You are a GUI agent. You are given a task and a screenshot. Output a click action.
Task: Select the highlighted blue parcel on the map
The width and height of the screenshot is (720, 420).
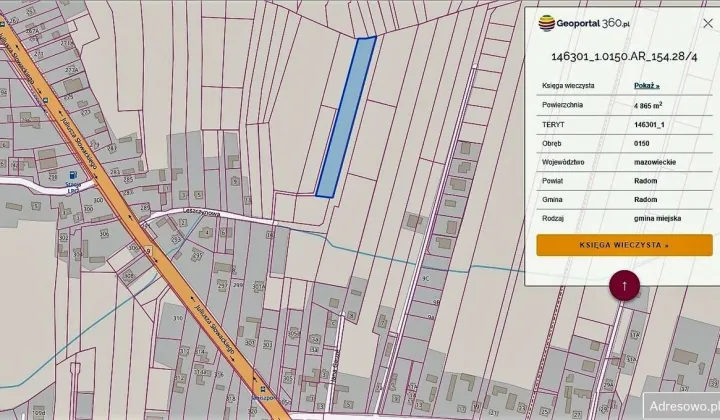pos(346,117)
